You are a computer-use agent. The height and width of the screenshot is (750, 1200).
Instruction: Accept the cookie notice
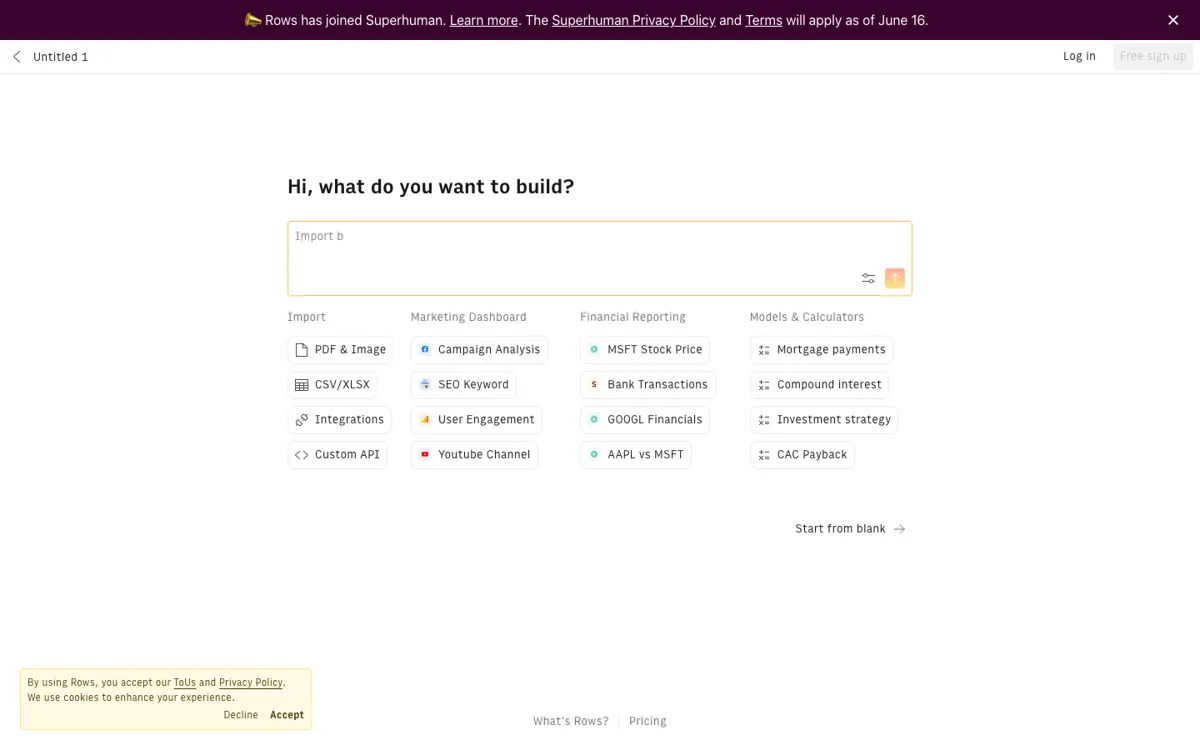coord(287,715)
